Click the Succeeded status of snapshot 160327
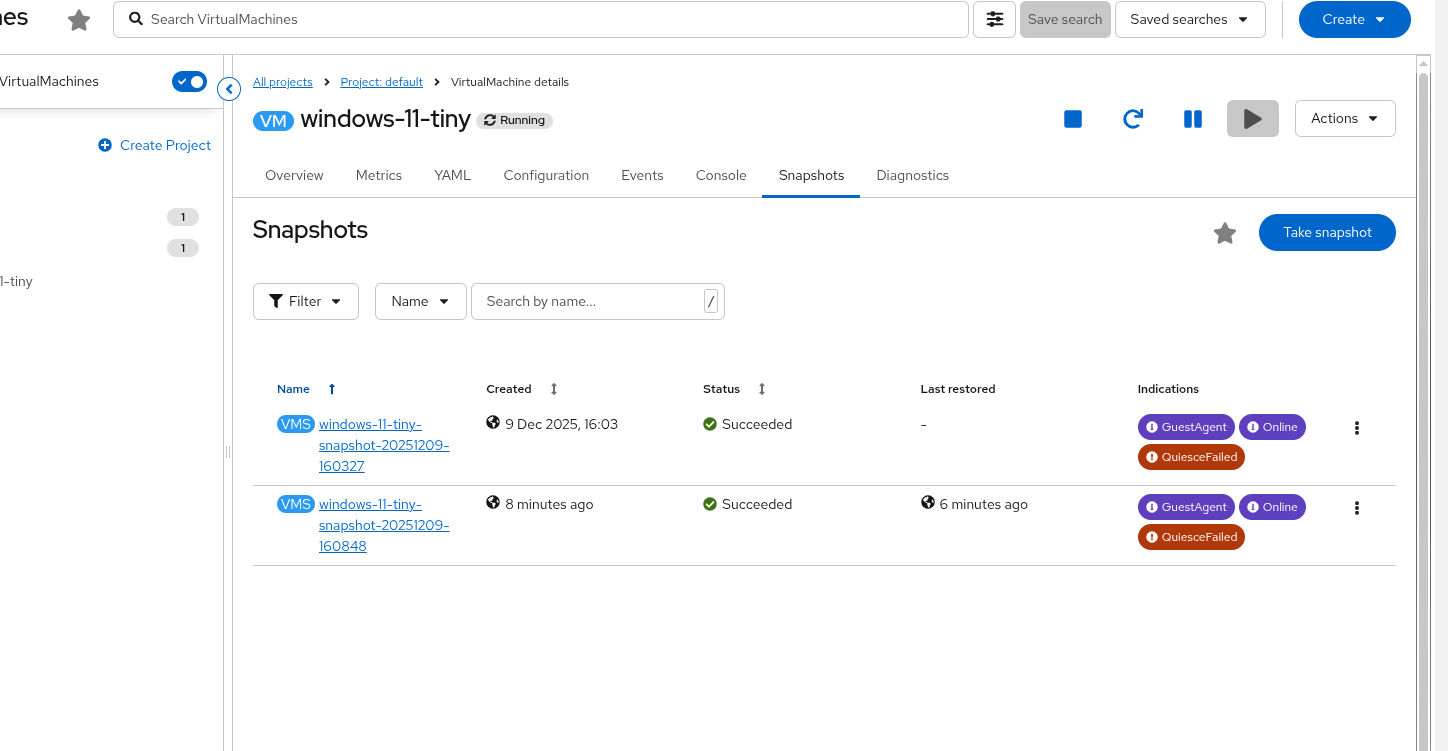Viewport: 1448px width, 751px height. pyautogui.click(x=748, y=424)
